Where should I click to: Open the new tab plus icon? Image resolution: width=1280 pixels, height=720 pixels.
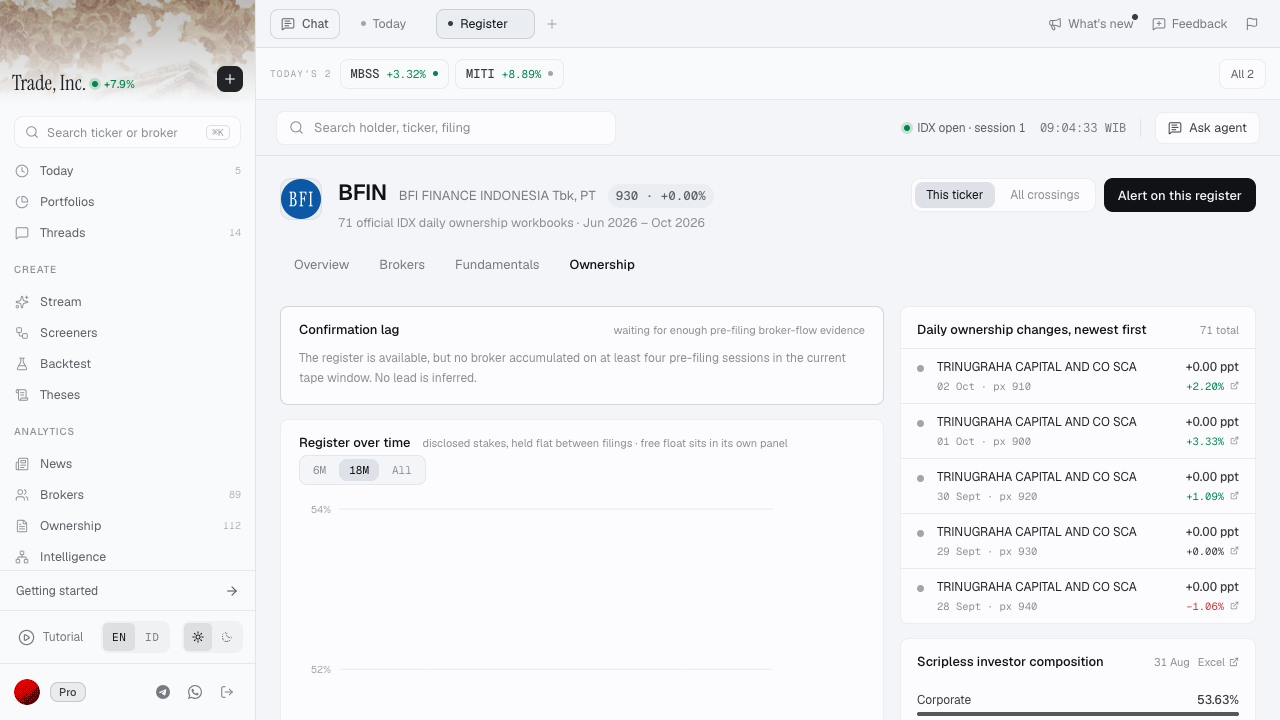click(552, 24)
